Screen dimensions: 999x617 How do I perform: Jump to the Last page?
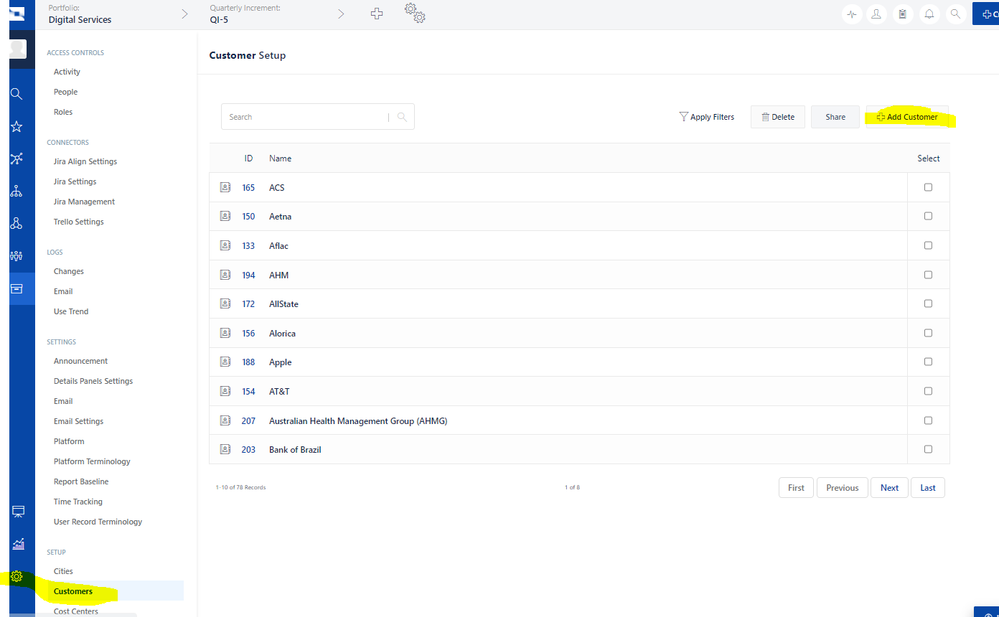pyautogui.click(x=928, y=488)
